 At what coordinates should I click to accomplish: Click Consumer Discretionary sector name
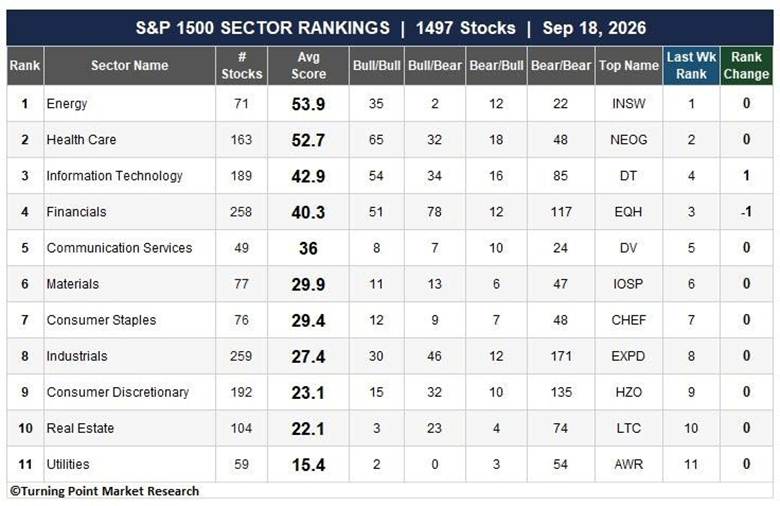(117, 392)
